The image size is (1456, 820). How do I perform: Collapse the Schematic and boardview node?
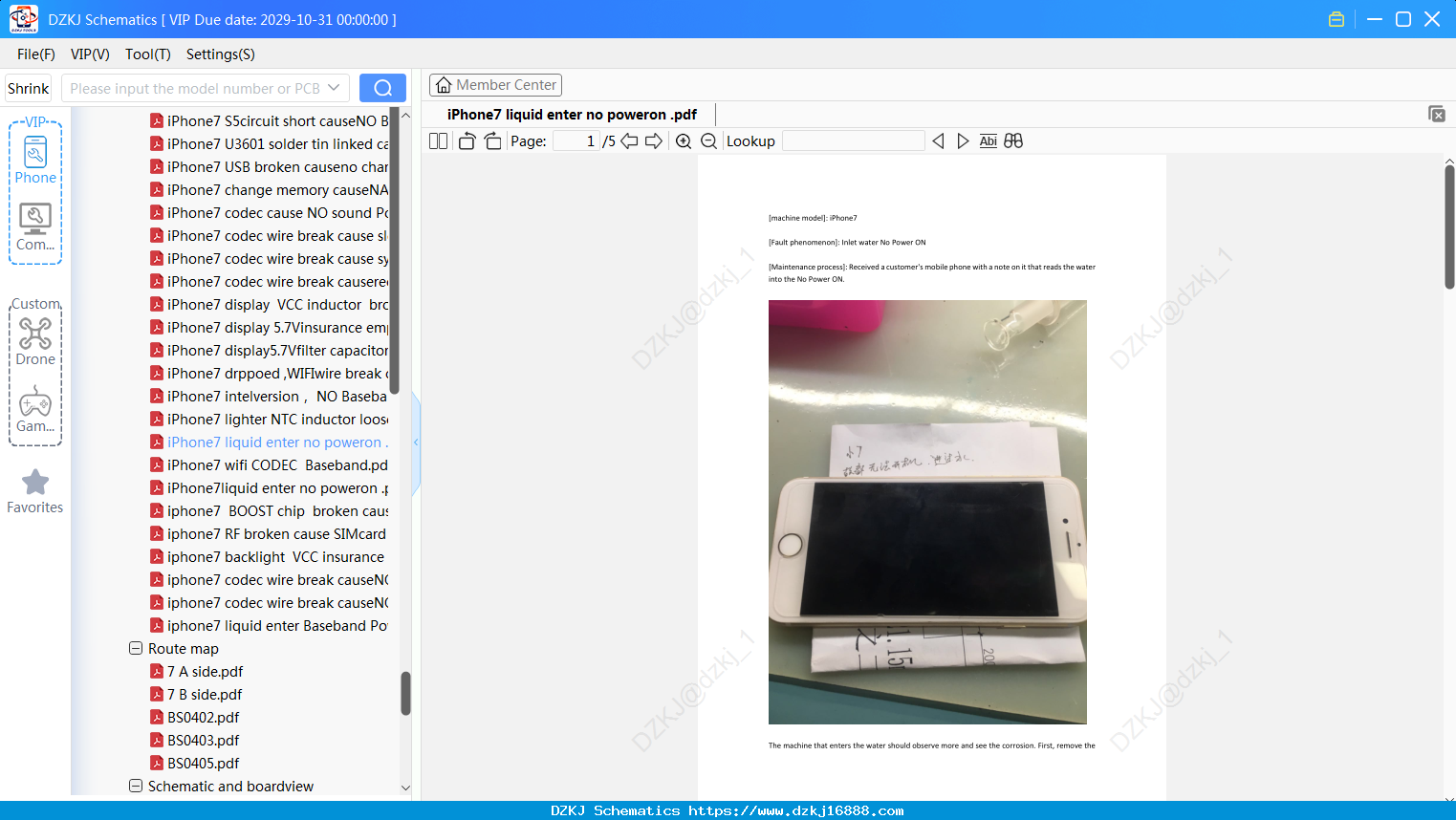136,786
